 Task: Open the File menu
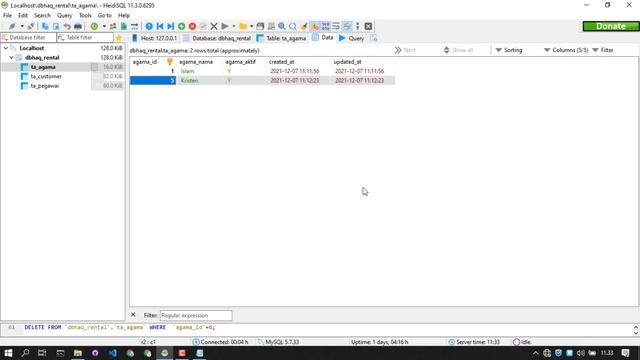tap(7, 16)
